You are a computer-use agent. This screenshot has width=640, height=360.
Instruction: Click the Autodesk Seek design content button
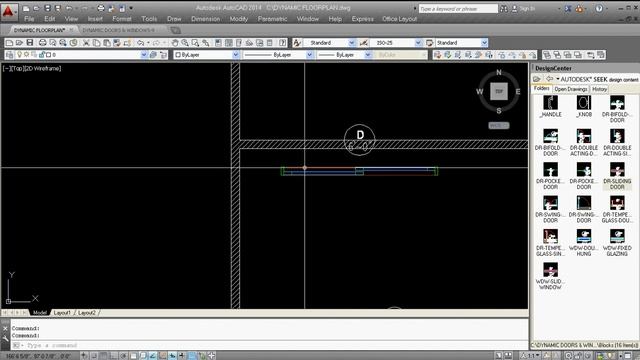[x=599, y=79]
